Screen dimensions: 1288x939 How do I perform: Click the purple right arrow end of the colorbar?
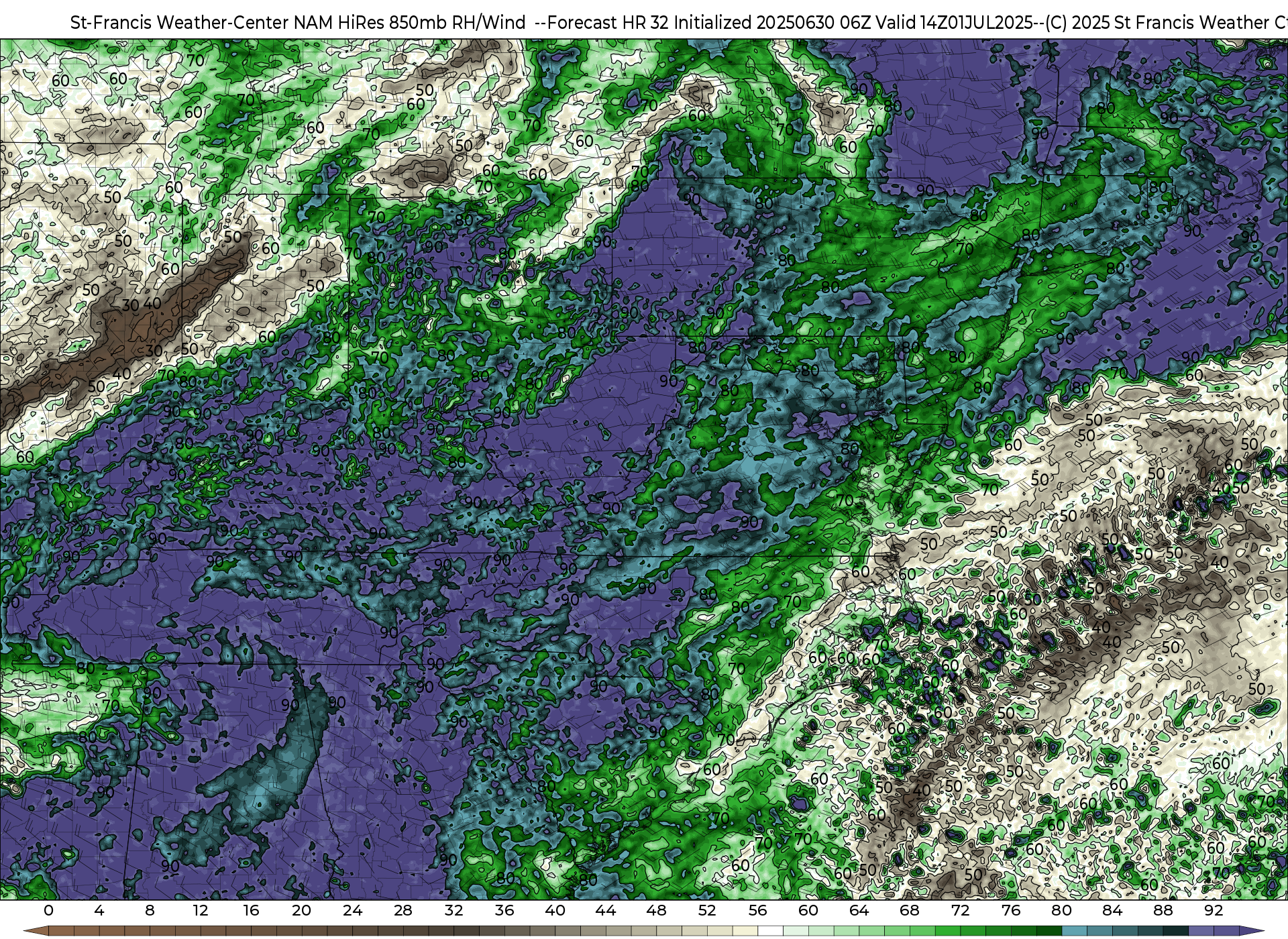[x=1251, y=931]
